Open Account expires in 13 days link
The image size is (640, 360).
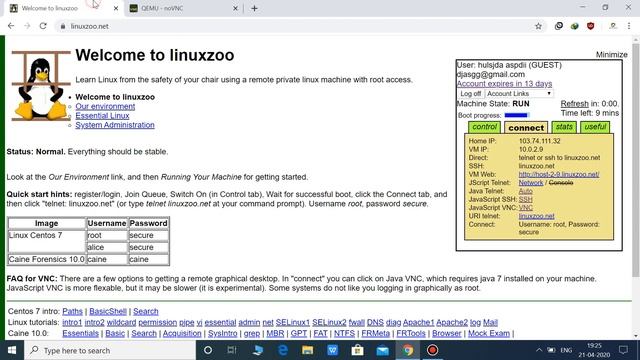click(504, 84)
